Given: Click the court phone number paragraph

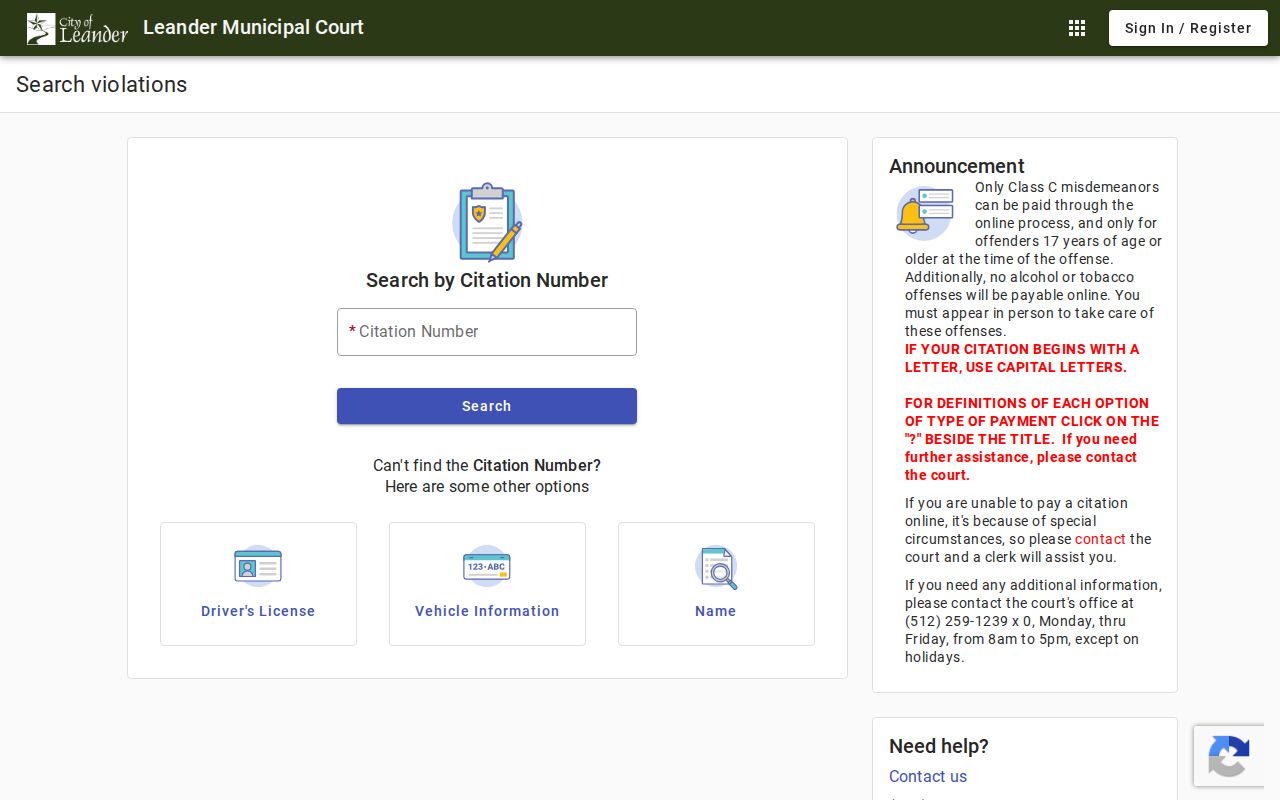Looking at the screenshot, I should tap(1033, 621).
